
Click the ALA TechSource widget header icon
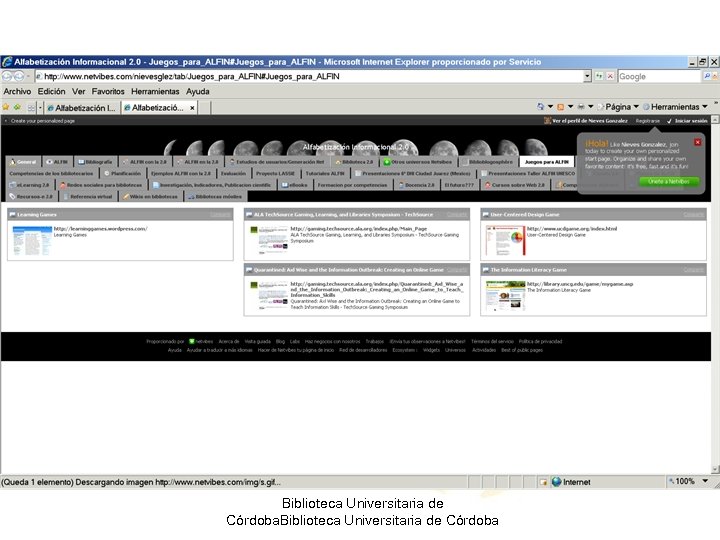point(249,214)
